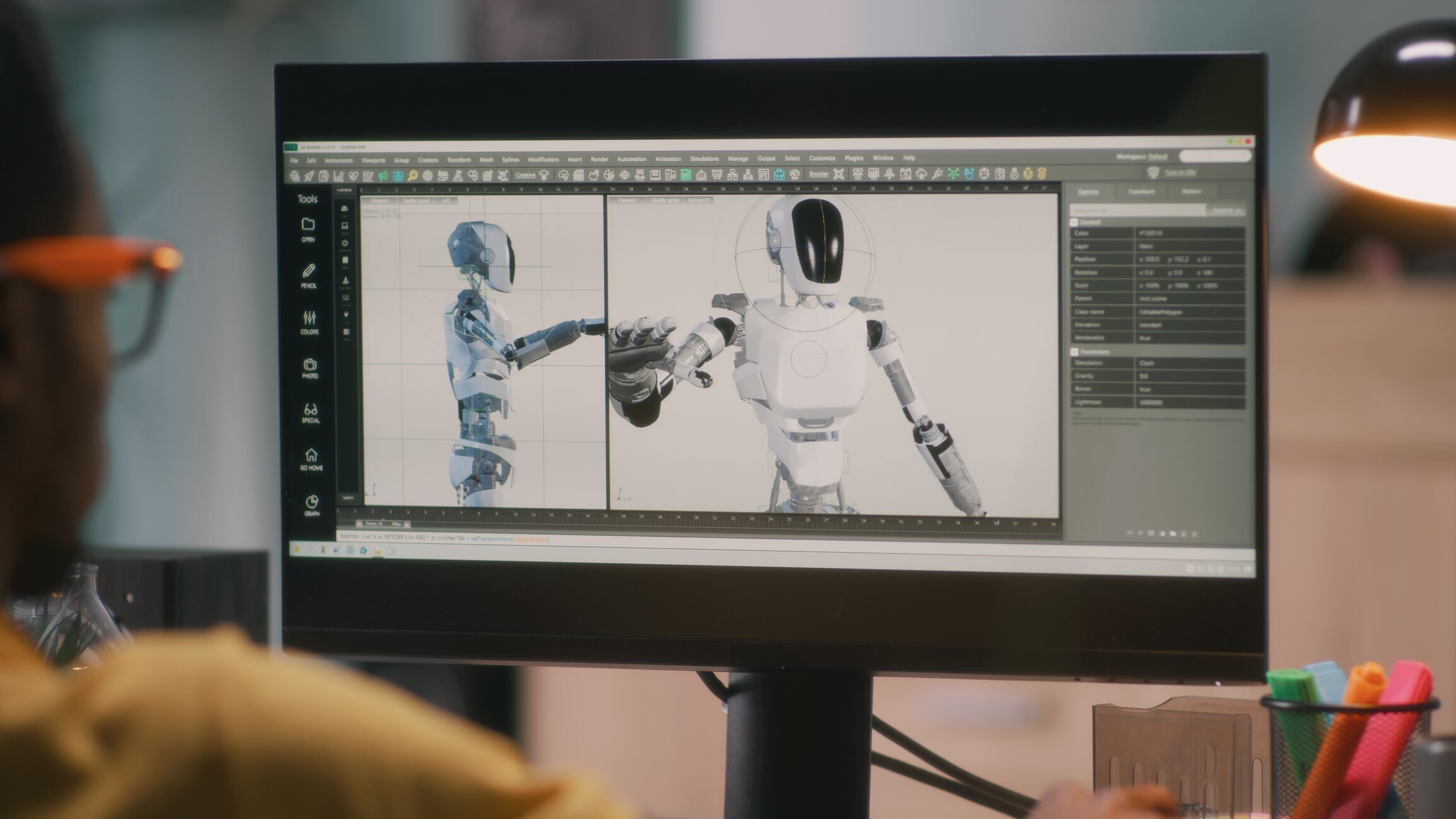Click the left viewport Quality good label
The width and height of the screenshot is (1456, 819).
click(416, 200)
